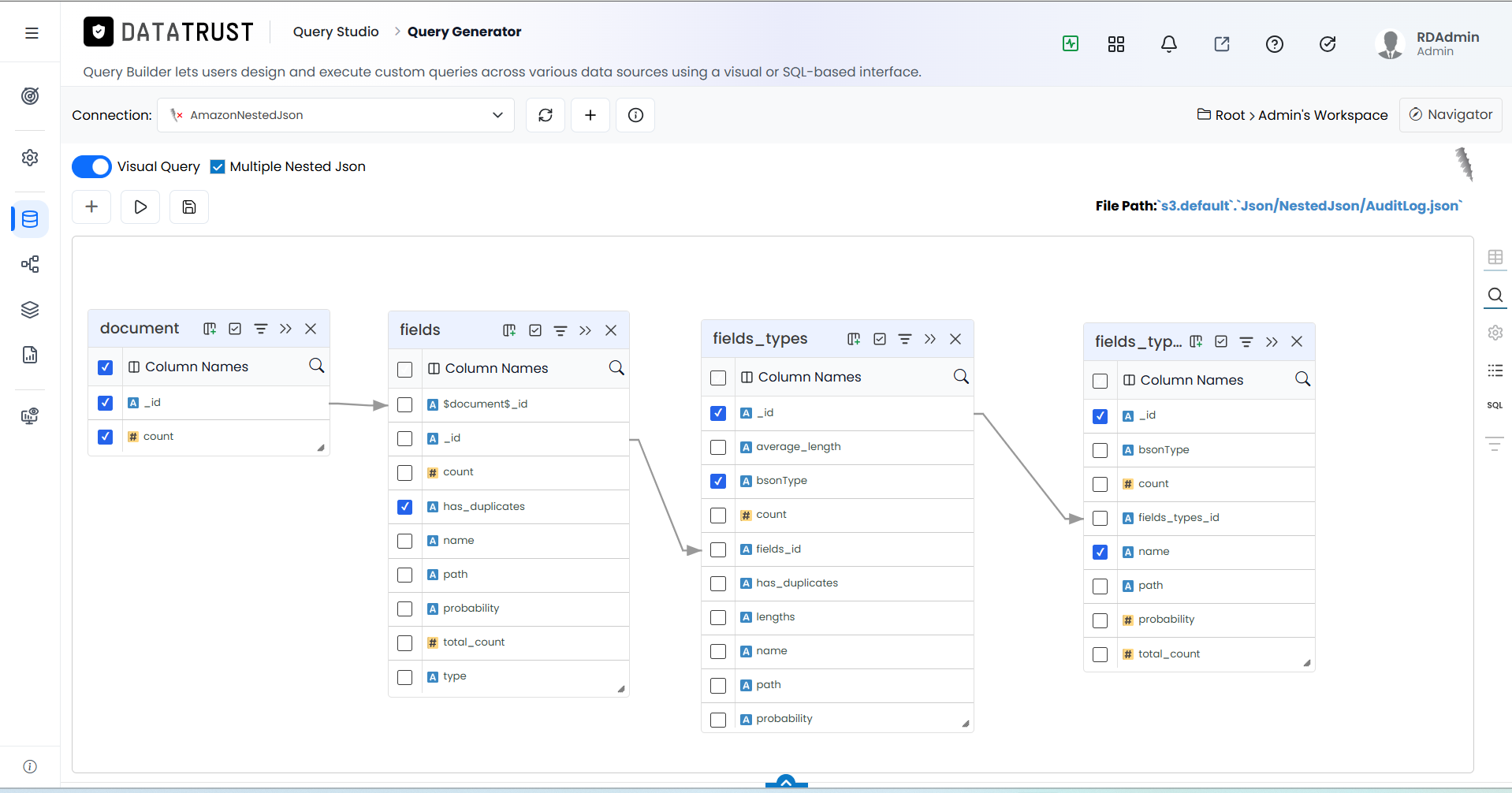This screenshot has height=793, width=1512.
Task: Click Query Generator breadcrumb
Action: point(464,32)
